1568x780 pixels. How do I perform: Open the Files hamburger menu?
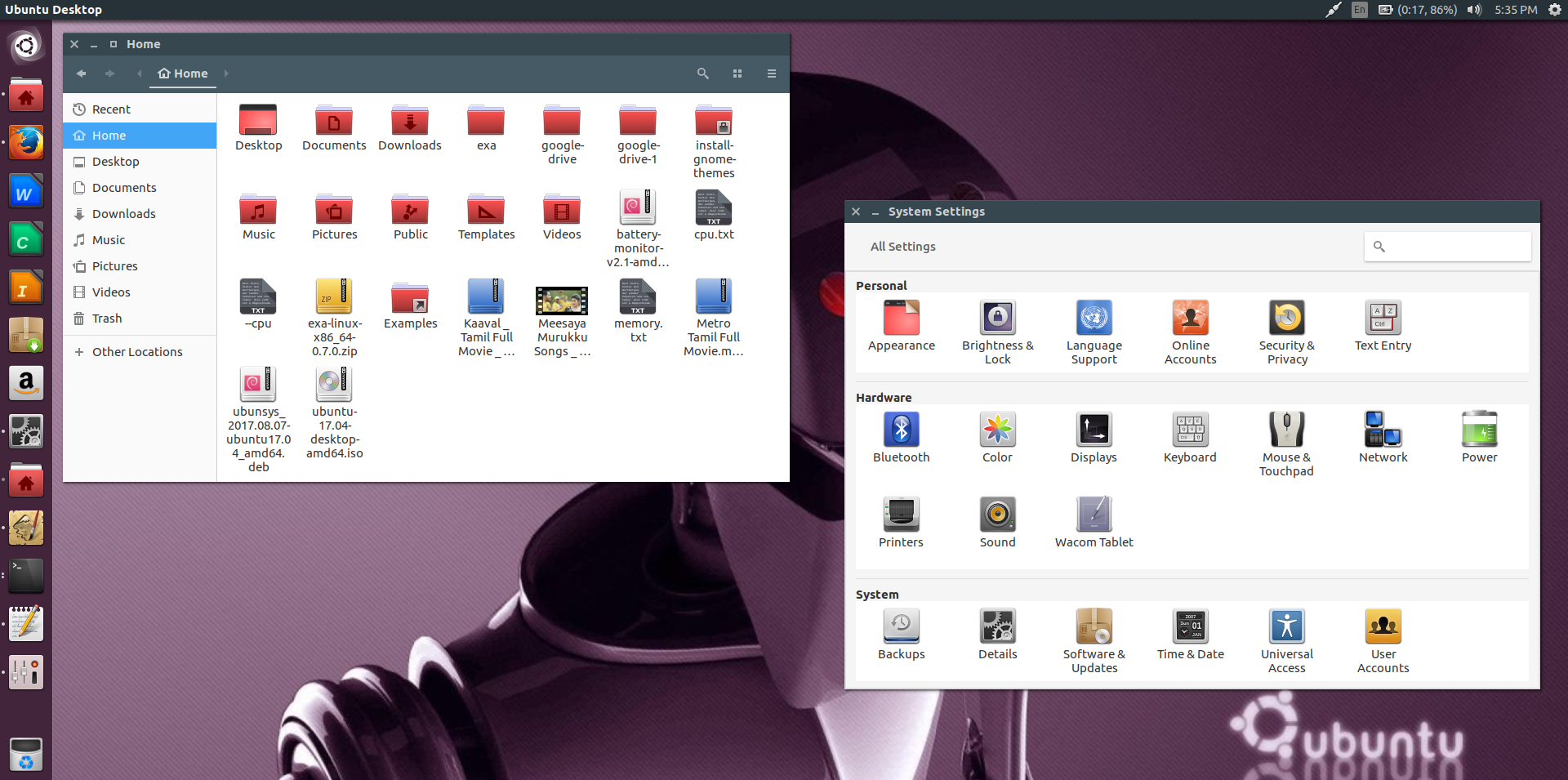[771, 74]
